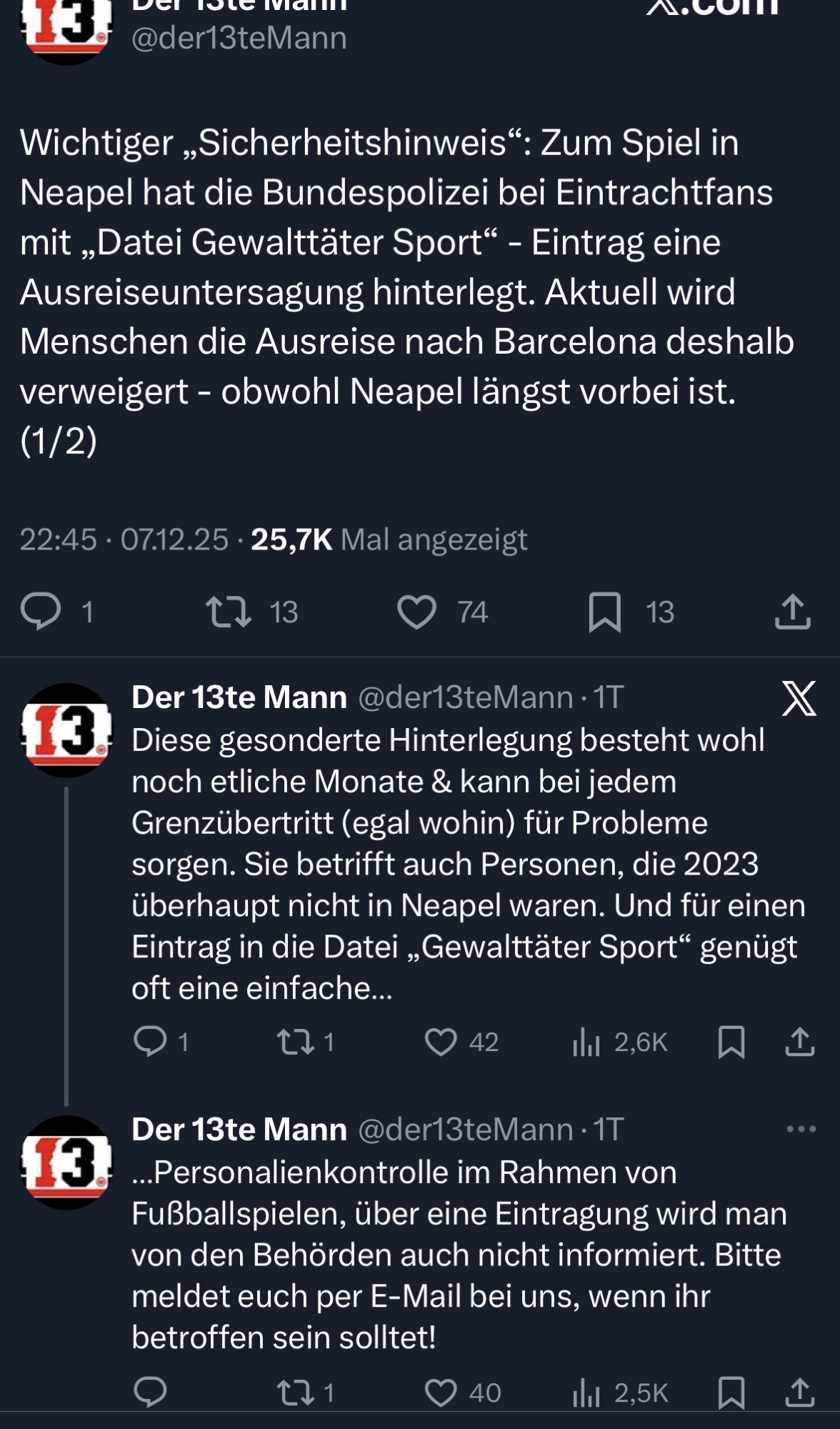
Task: Reply to the 'Diese gesonderte Hinterlegung' post
Action: [x=150, y=1042]
